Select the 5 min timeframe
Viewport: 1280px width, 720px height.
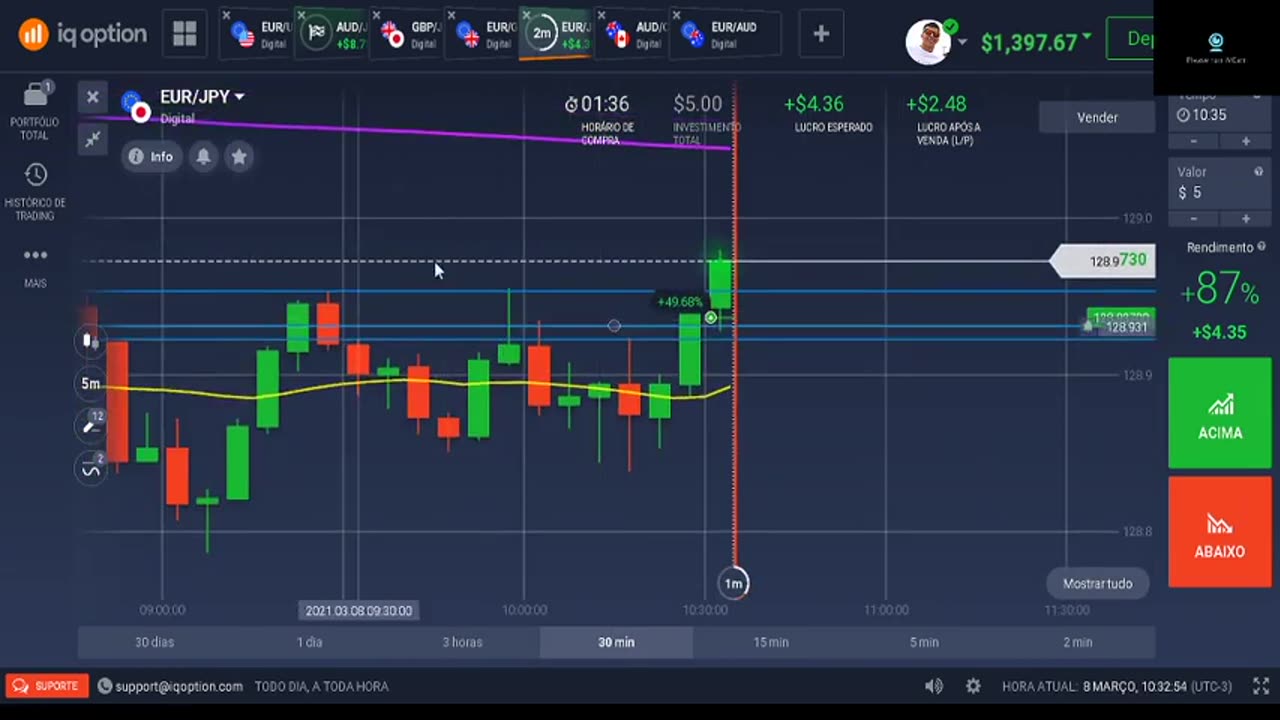click(924, 642)
